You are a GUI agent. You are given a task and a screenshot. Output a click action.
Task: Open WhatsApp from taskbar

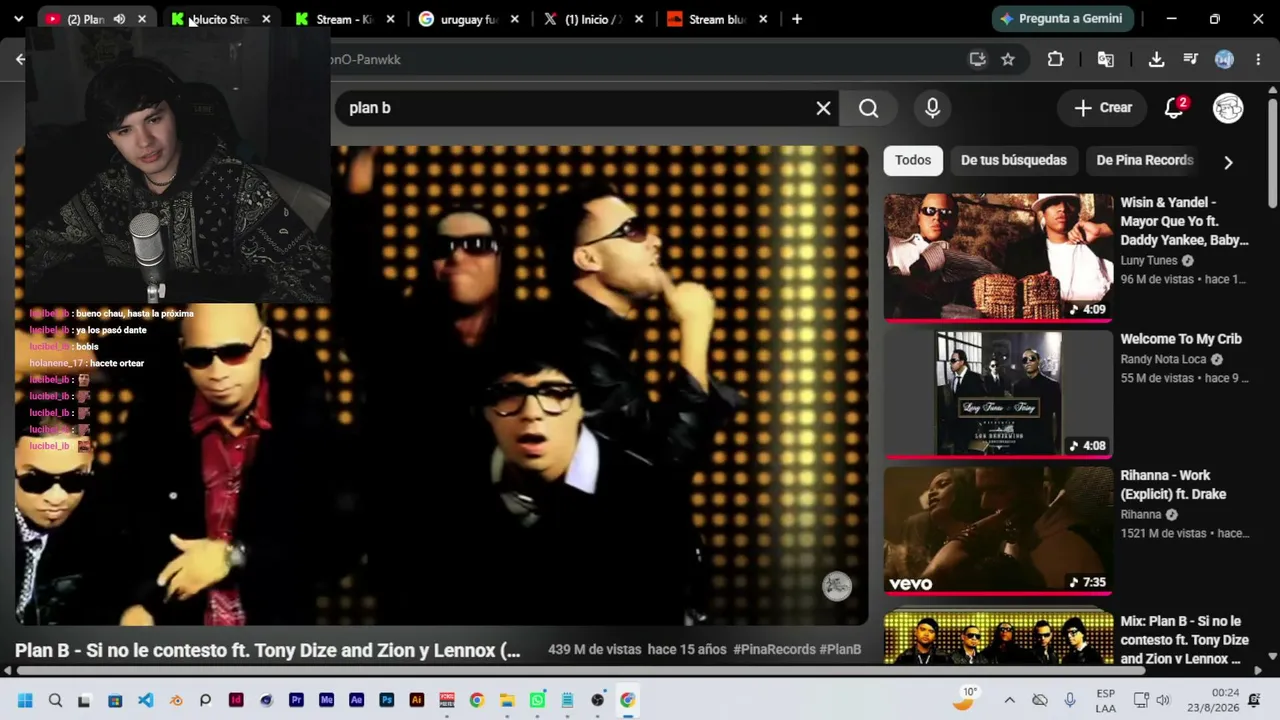[537, 700]
